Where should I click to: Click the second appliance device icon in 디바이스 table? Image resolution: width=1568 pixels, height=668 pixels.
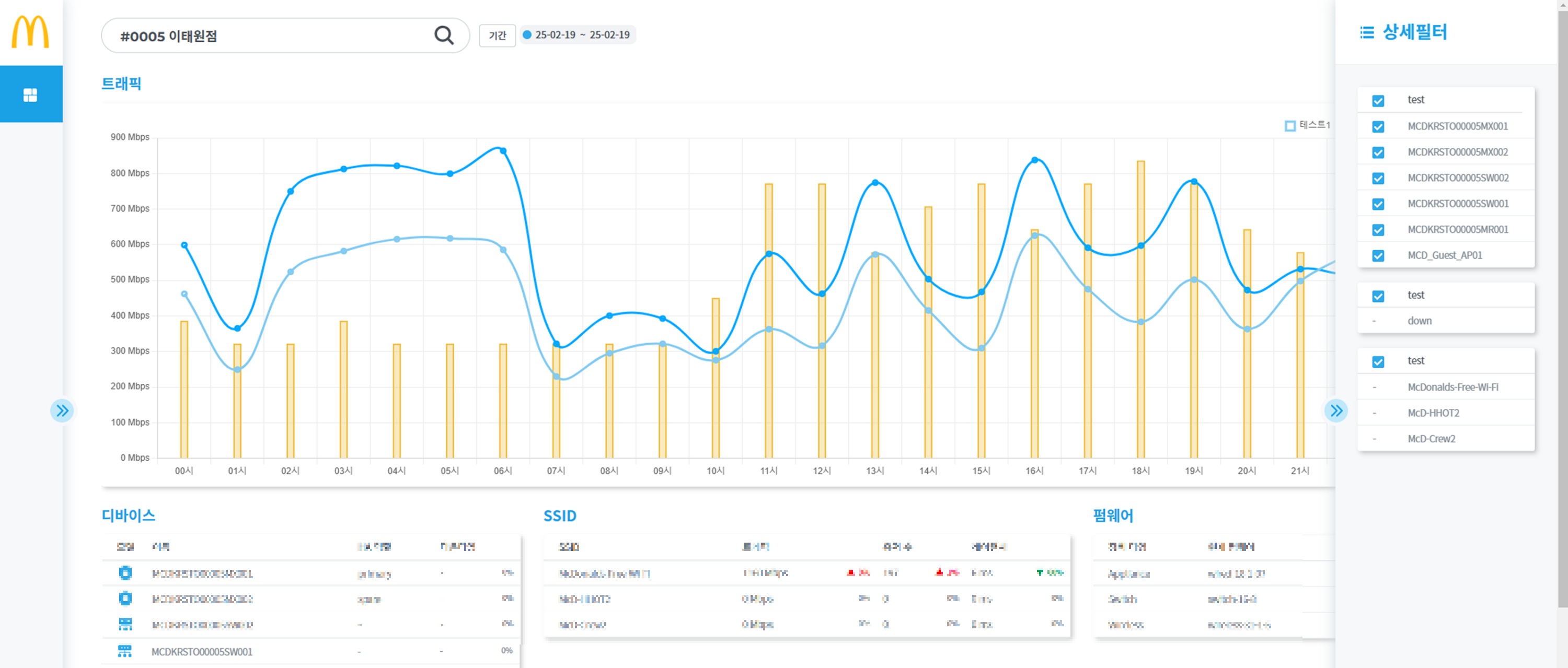pyautogui.click(x=125, y=599)
